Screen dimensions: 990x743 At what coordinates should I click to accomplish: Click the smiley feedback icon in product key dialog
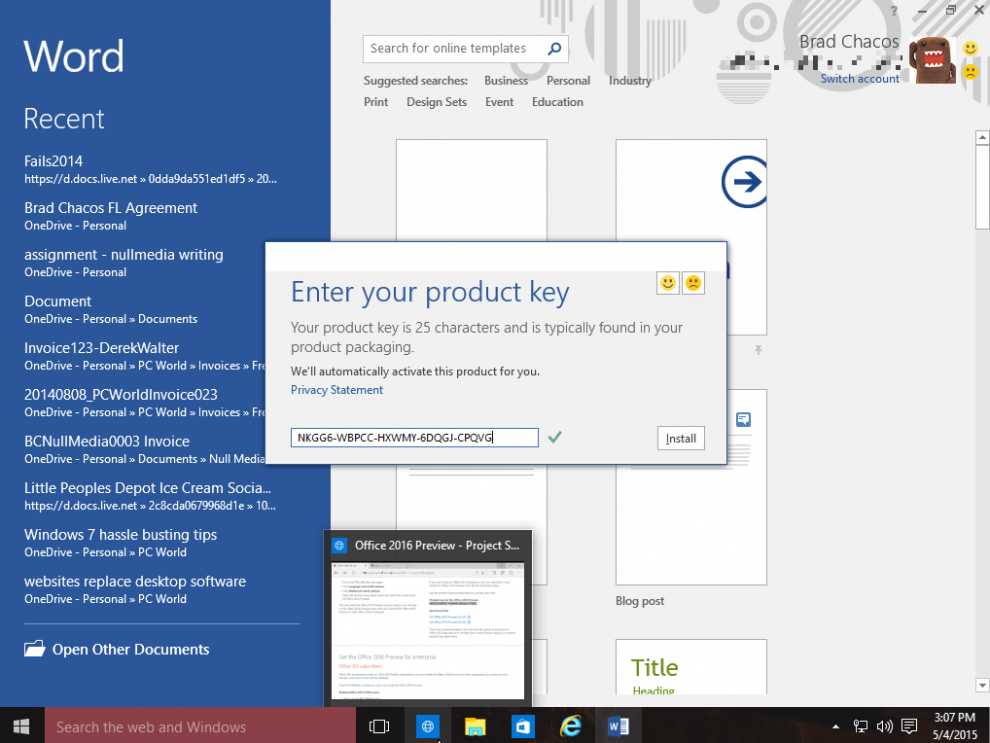(x=668, y=283)
